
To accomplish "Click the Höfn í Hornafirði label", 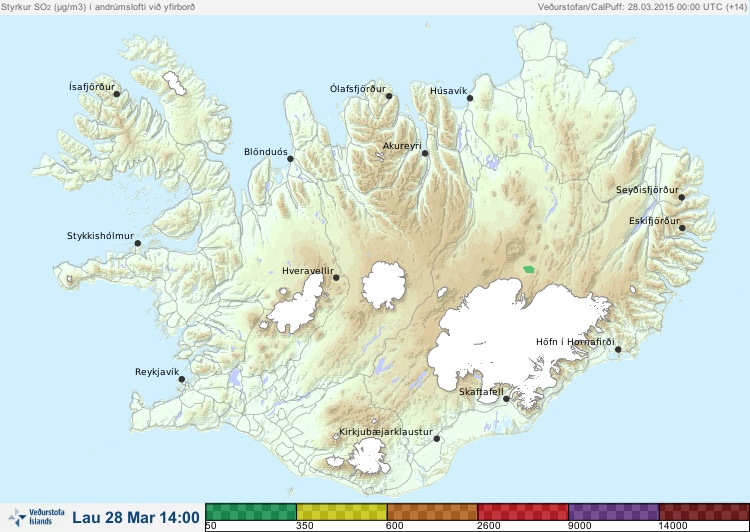I will coord(575,342).
